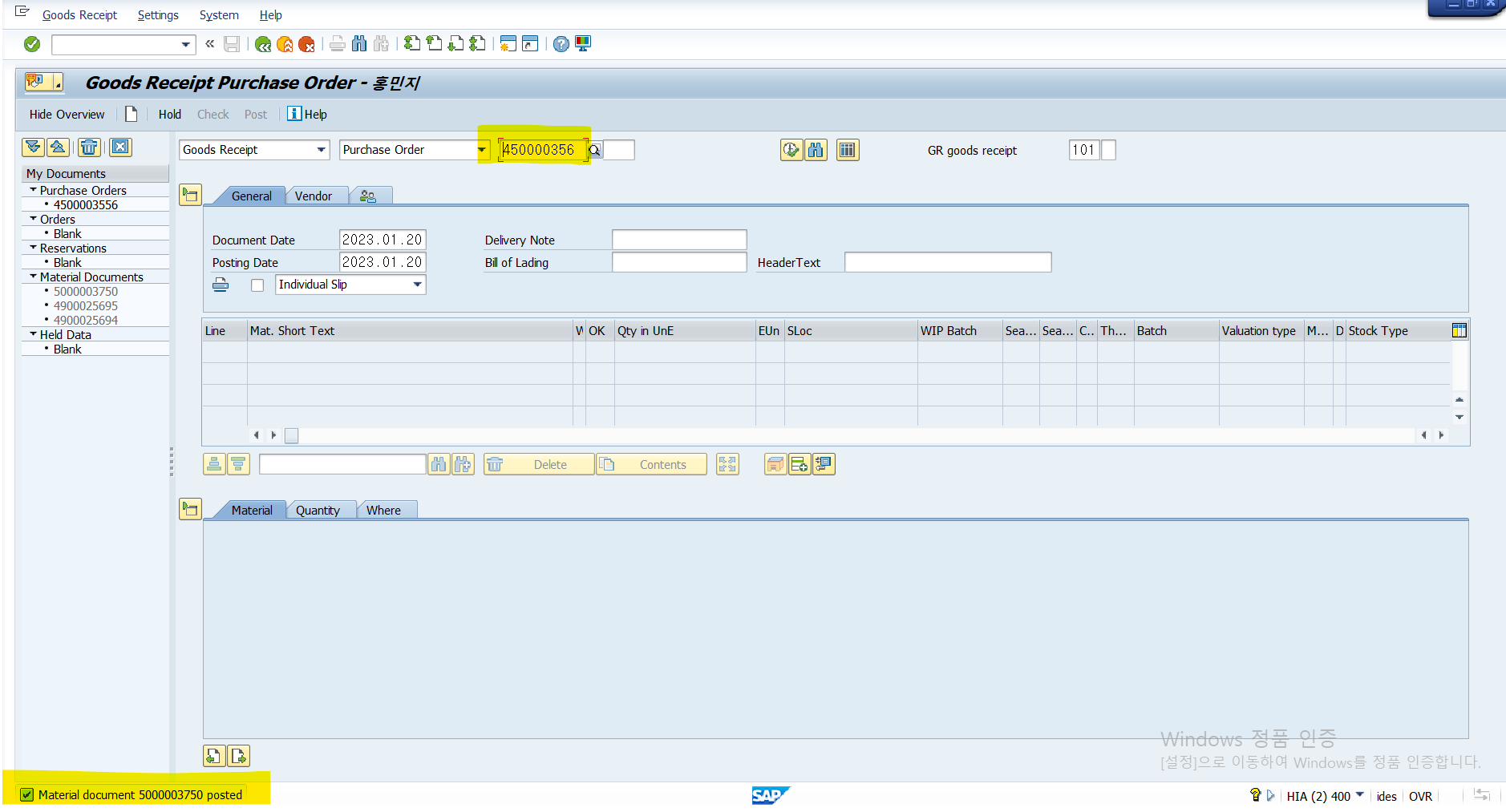Open the Individual Slip dropdown
The image size is (1506, 812).
tap(418, 285)
